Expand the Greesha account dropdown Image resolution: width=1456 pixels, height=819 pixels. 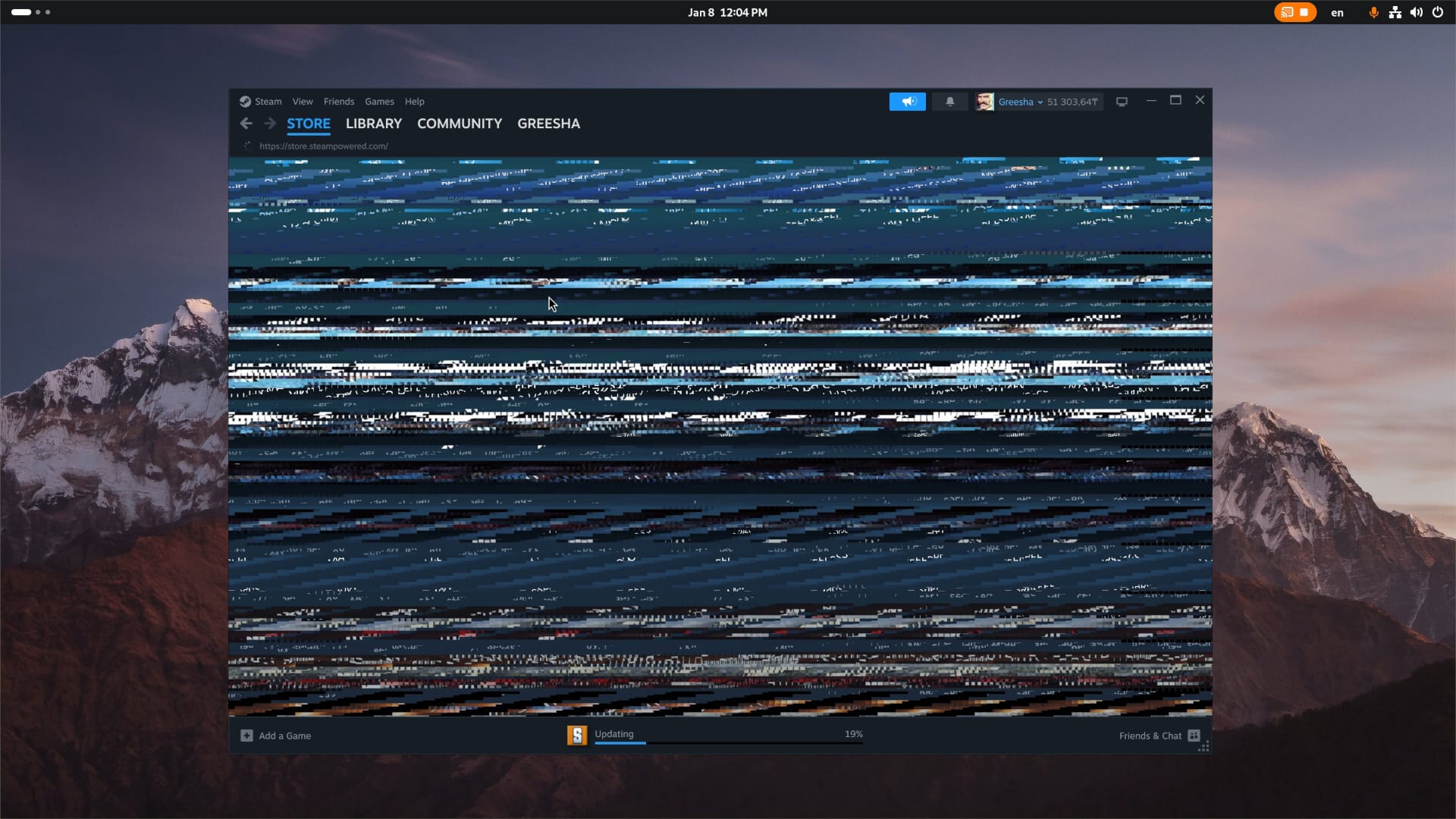(x=1040, y=102)
